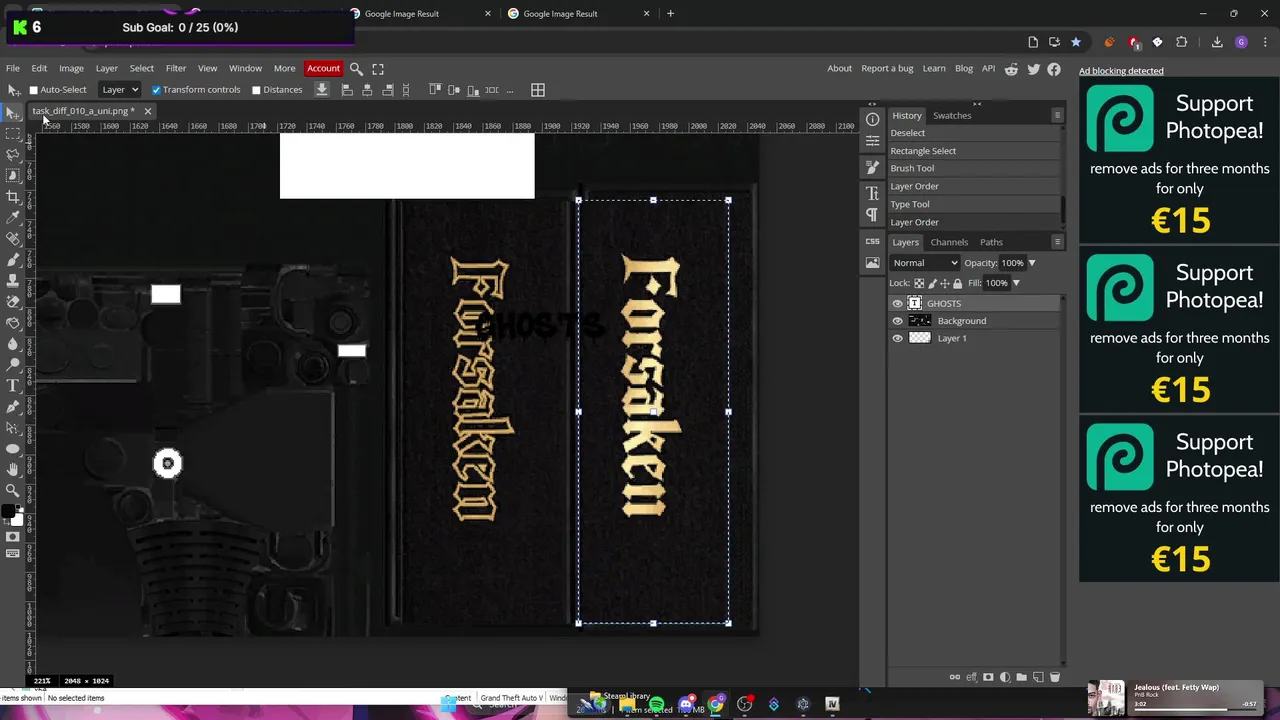Click the align right edges icon
Viewport: 1280px width, 720px height.
[388, 90]
